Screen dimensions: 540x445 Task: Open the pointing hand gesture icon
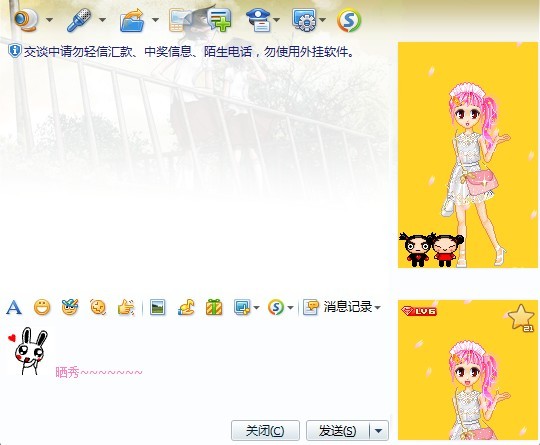point(126,307)
